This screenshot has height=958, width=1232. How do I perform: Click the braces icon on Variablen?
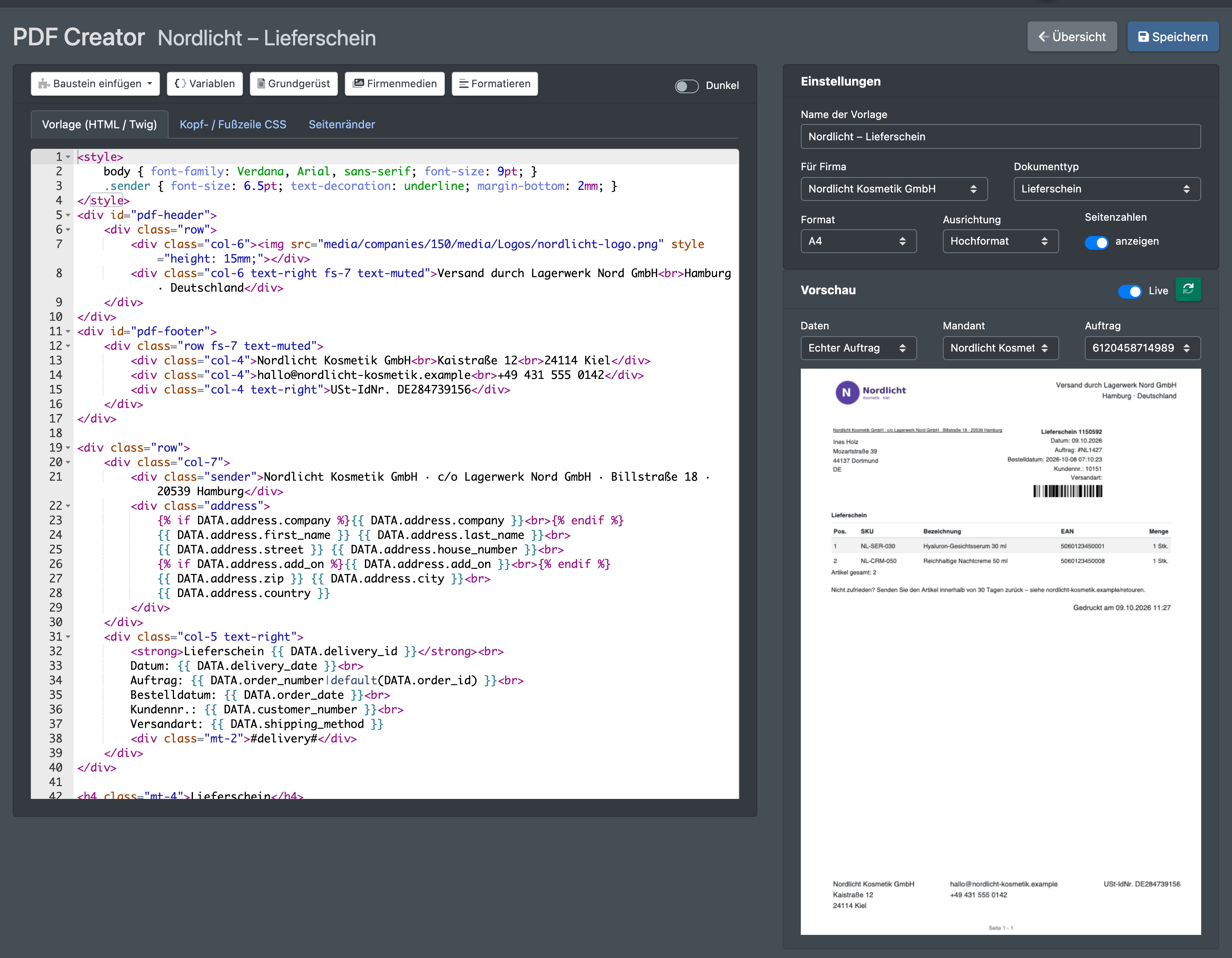point(180,83)
